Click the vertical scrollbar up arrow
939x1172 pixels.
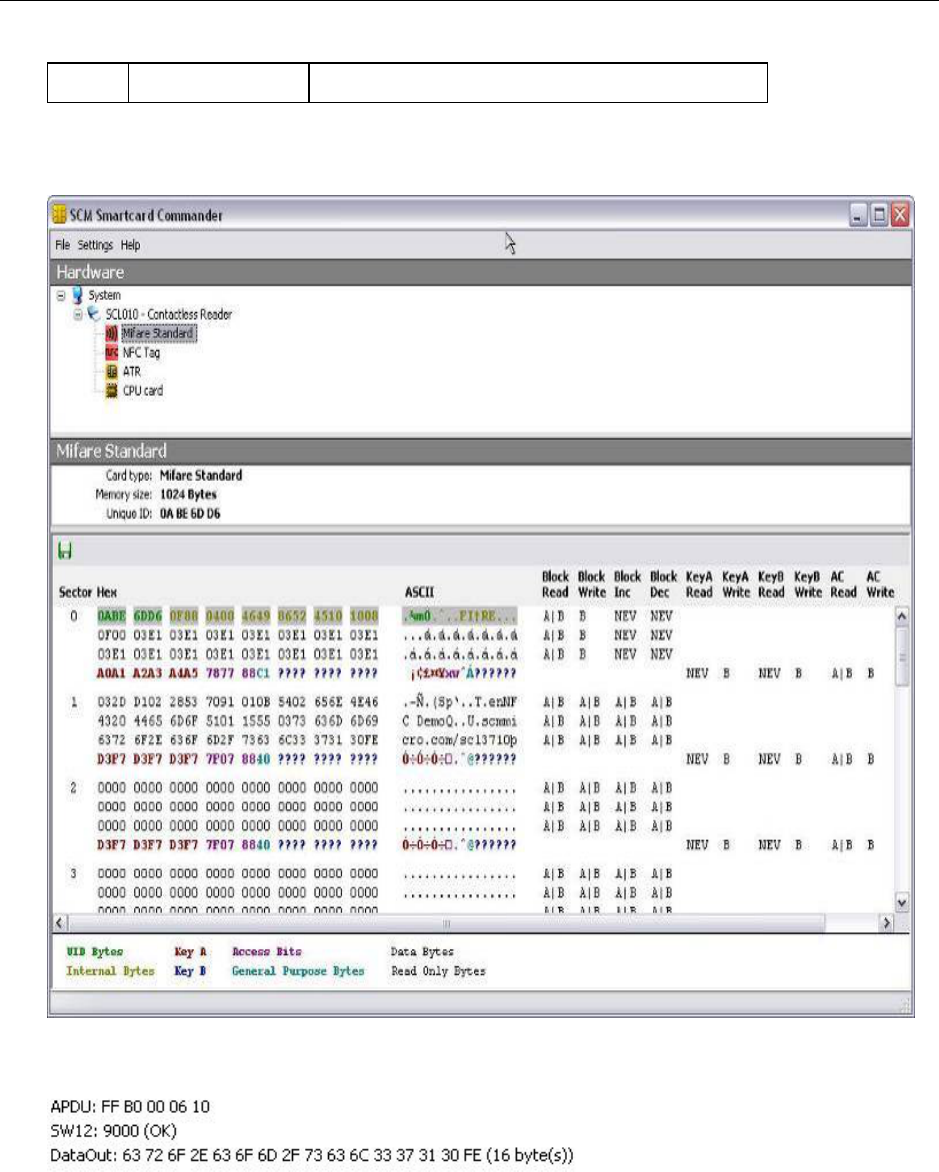[902, 617]
